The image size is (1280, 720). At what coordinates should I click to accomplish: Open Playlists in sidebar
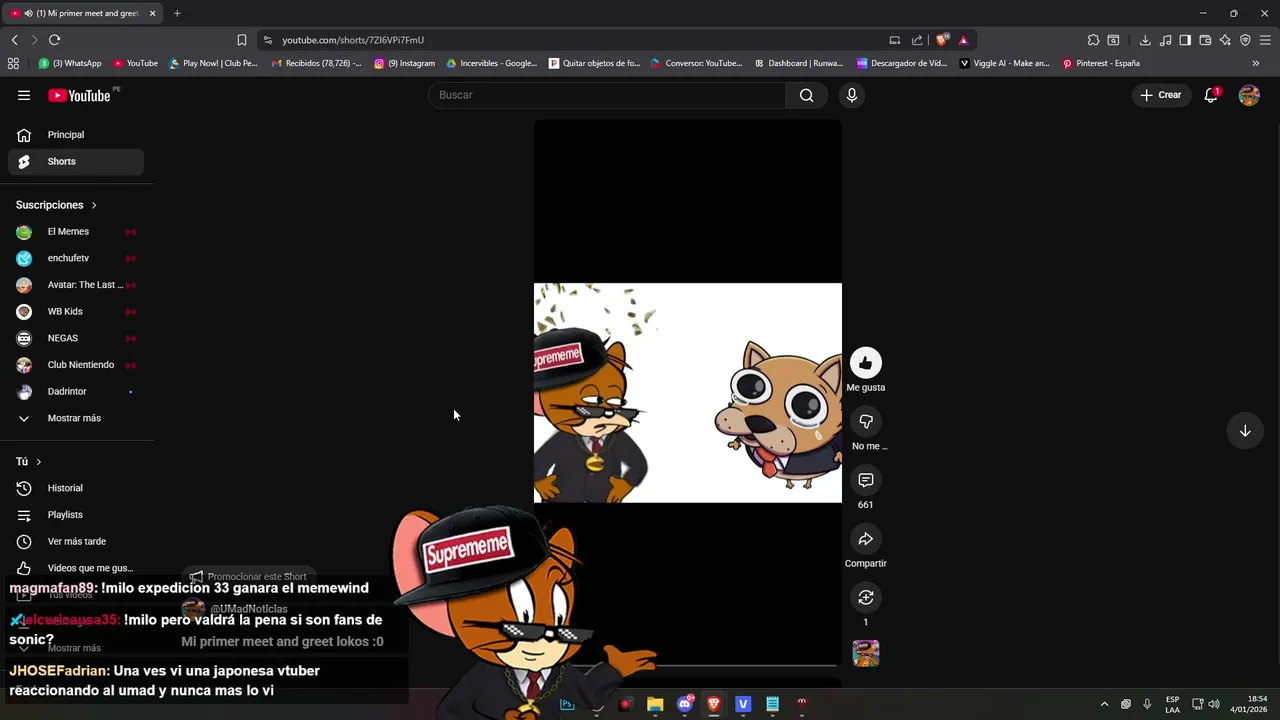[x=76, y=515]
